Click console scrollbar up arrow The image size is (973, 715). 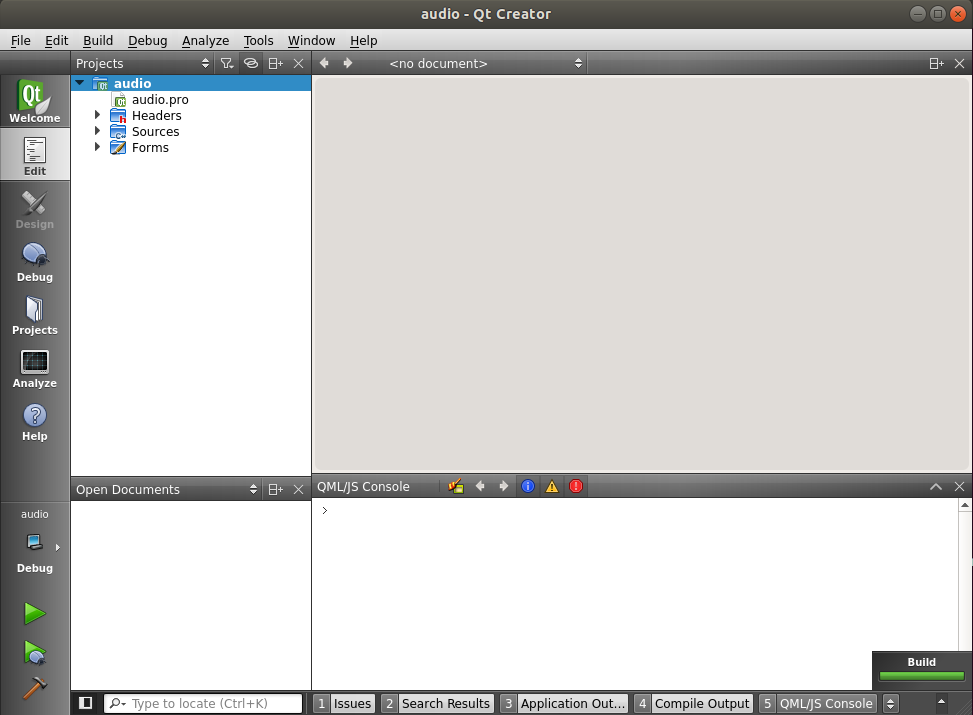click(965, 505)
